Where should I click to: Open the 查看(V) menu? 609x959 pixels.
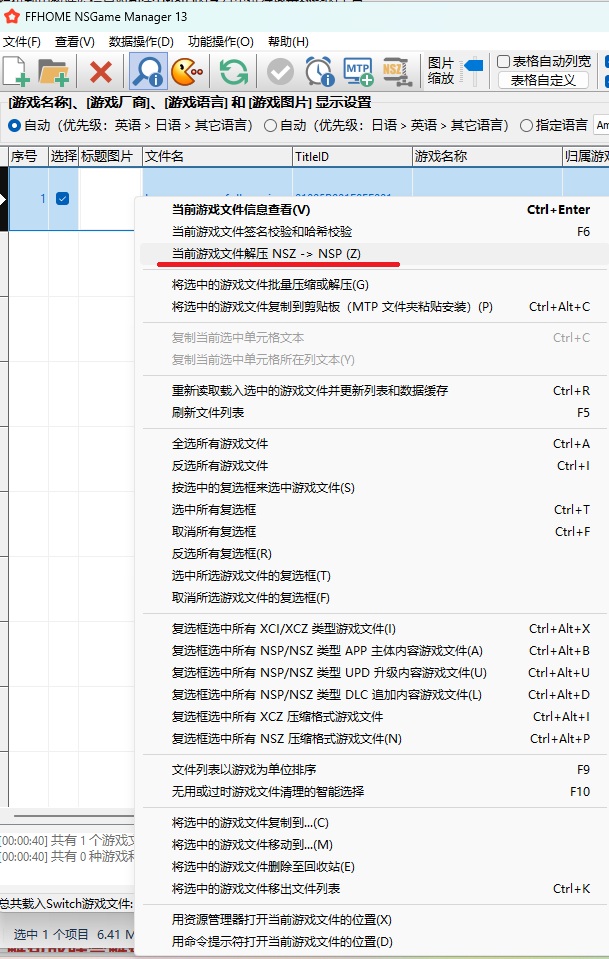[x=75, y=42]
